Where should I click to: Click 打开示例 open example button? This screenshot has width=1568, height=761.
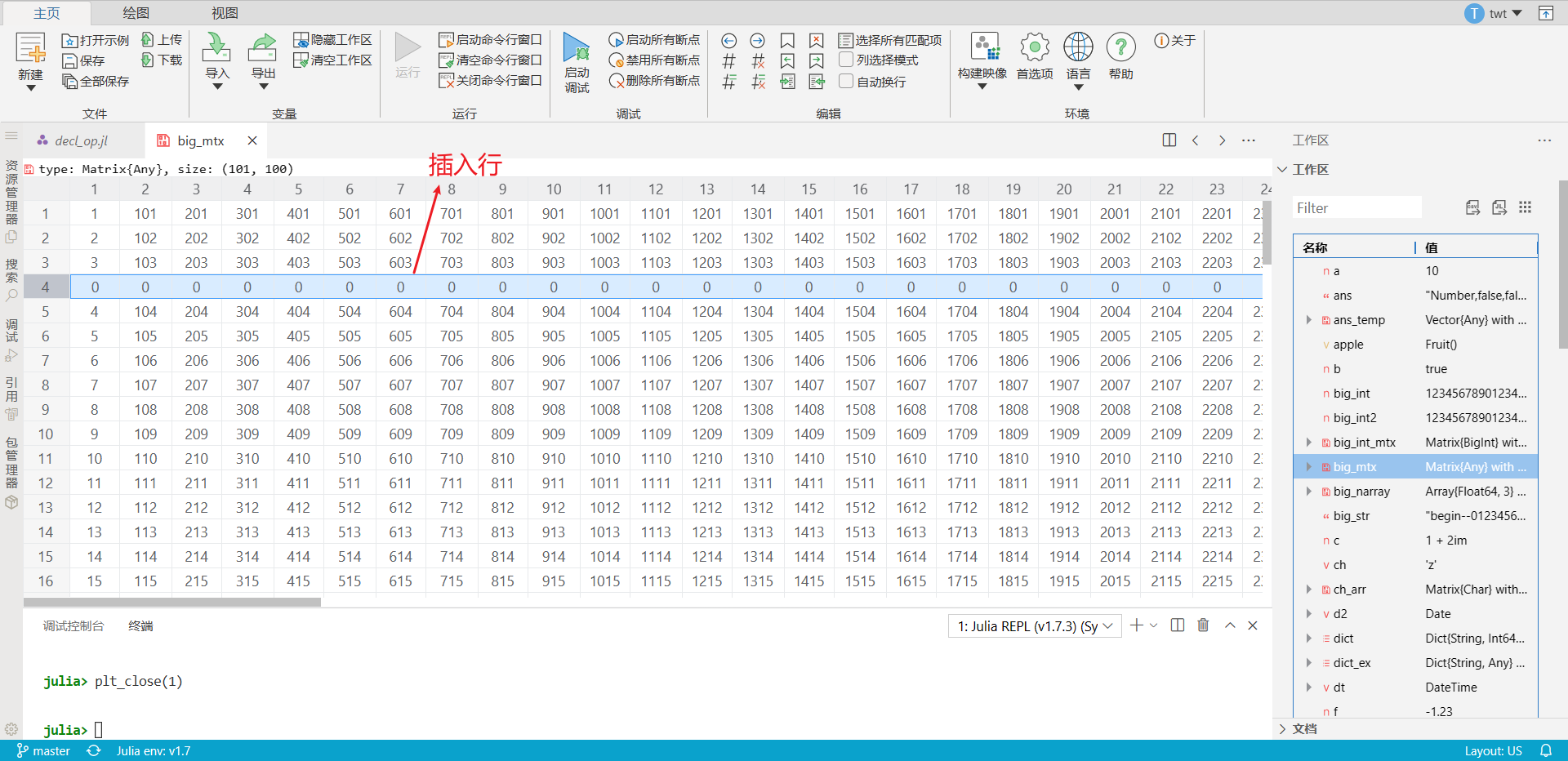pyautogui.click(x=96, y=40)
